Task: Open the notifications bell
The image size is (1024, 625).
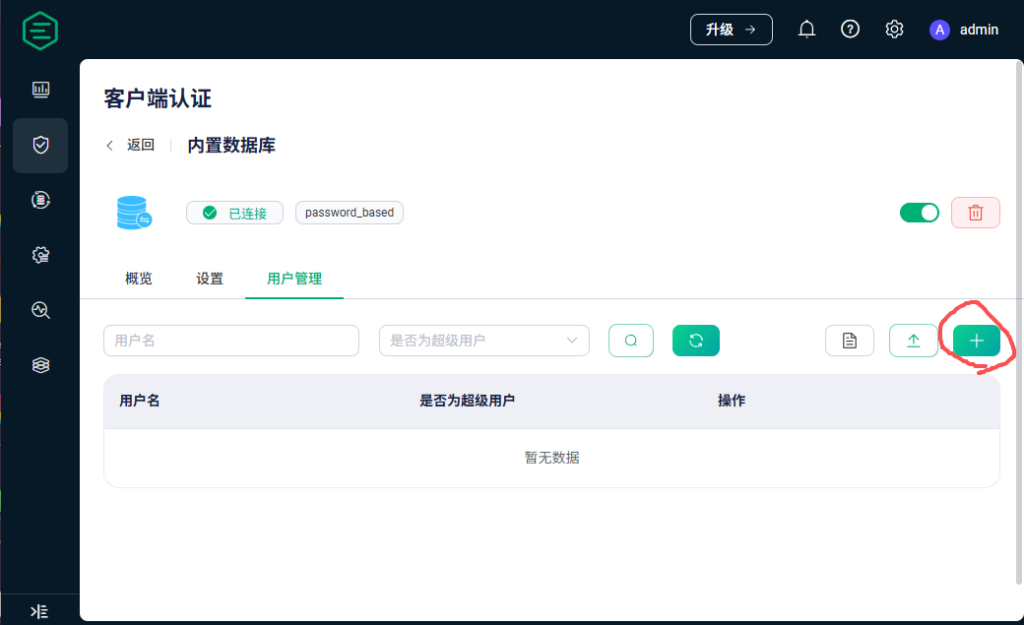Action: tap(806, 29)
